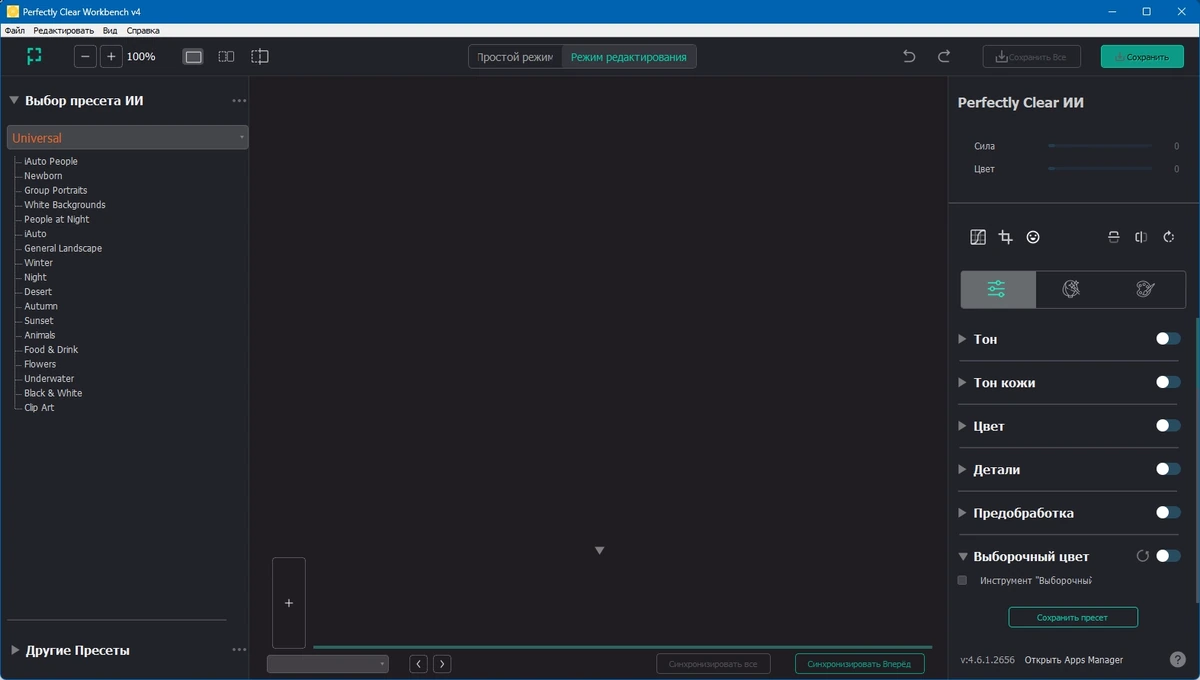Open the face detection tool

tap(1033, 237)
